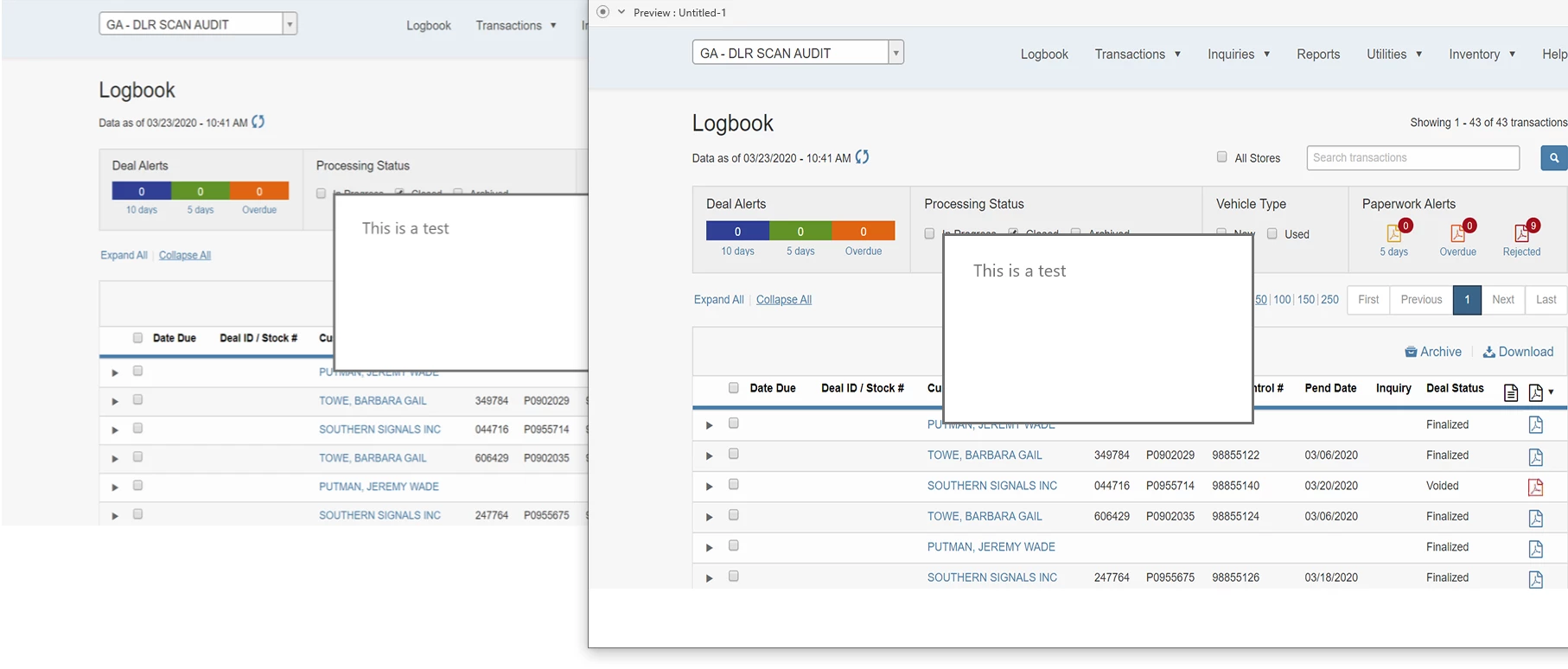Image resolution: width=1568 pixels, height=669 pixels.
Task: Open PDF icon in first Putman Finalized row
Action: [1535, 425]
